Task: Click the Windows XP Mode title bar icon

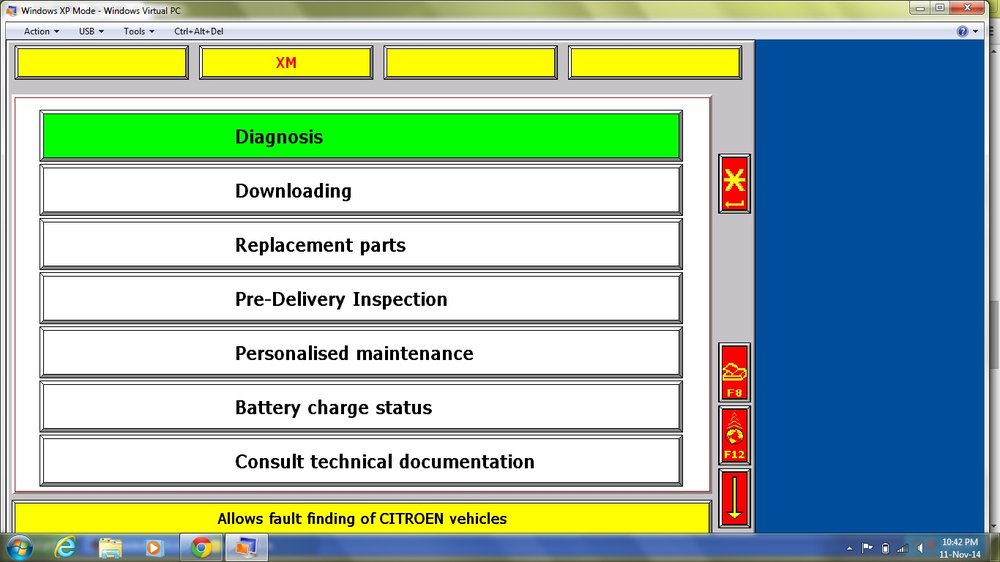Action: [x=11, y=10]
